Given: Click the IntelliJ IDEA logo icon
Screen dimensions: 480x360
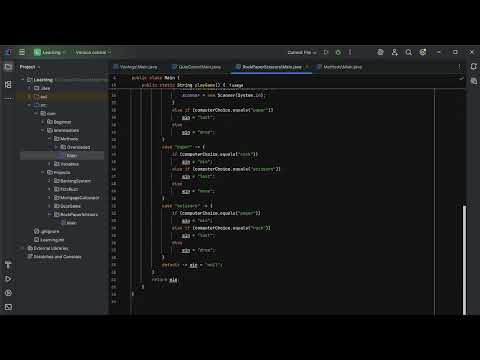Looking at the screenshot, I should click(x=9, y=52).
